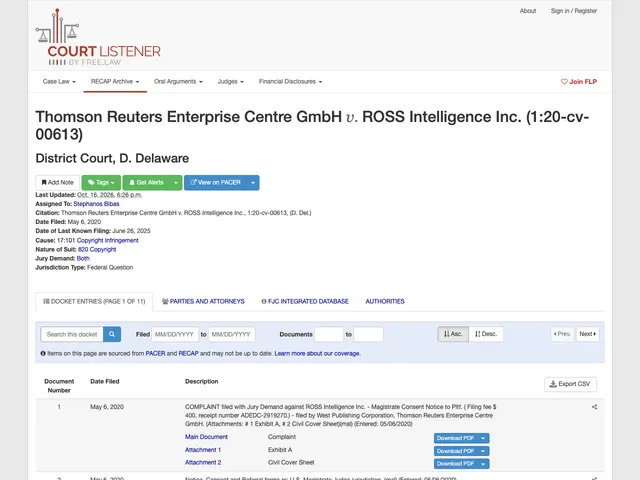Viewport: 640px width, 480px height.
Task: Open the PACER link in notice
Action: pos(156,353)
